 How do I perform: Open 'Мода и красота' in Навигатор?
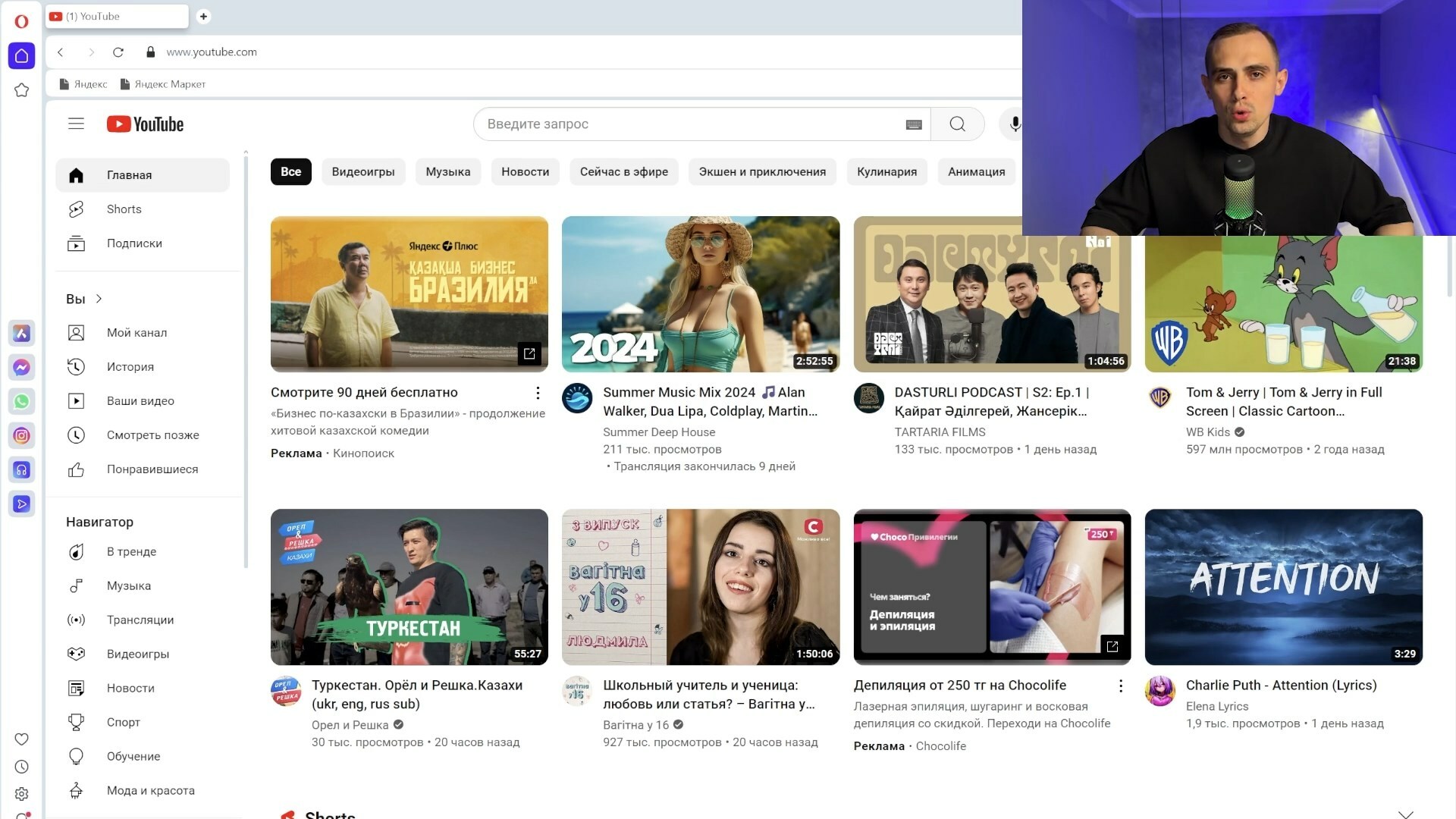[x=143, y=791]
